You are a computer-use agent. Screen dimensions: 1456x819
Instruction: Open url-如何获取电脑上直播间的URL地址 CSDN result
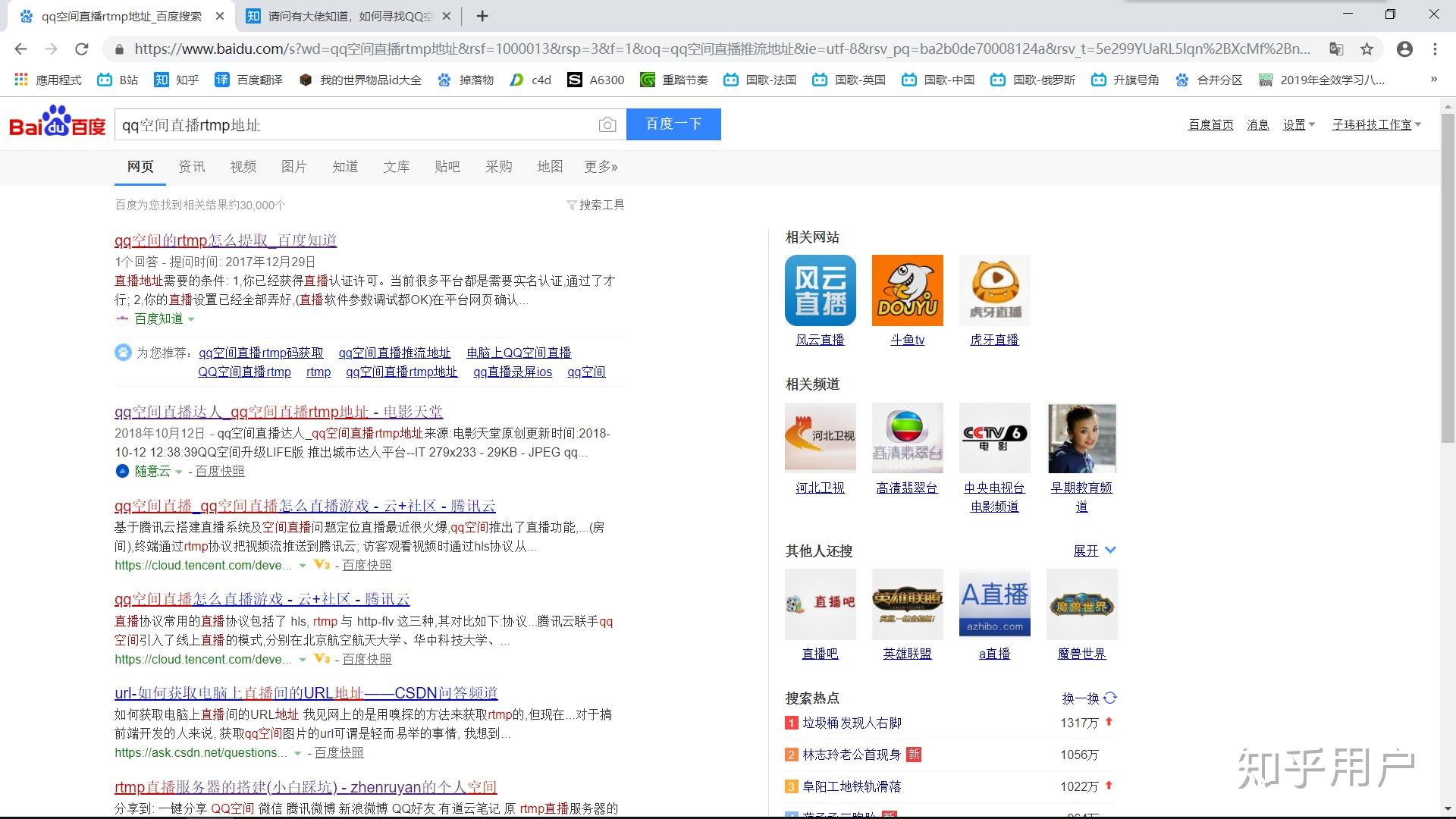[x=306, y=693]
